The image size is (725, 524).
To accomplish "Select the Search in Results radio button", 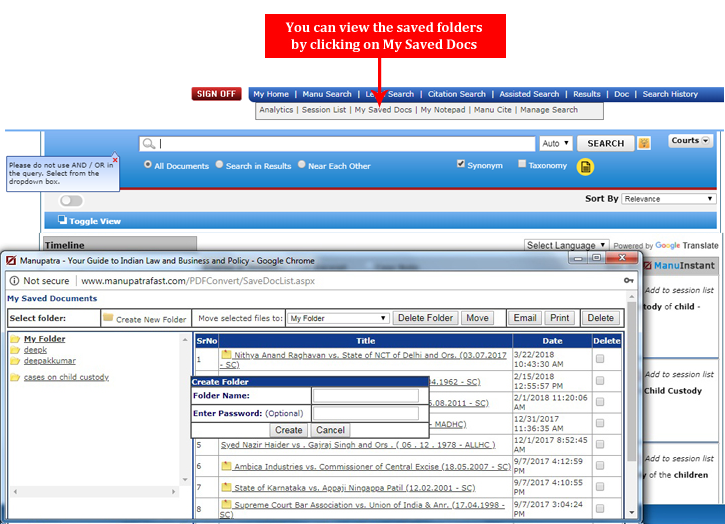I will click(x=219, y=165).
